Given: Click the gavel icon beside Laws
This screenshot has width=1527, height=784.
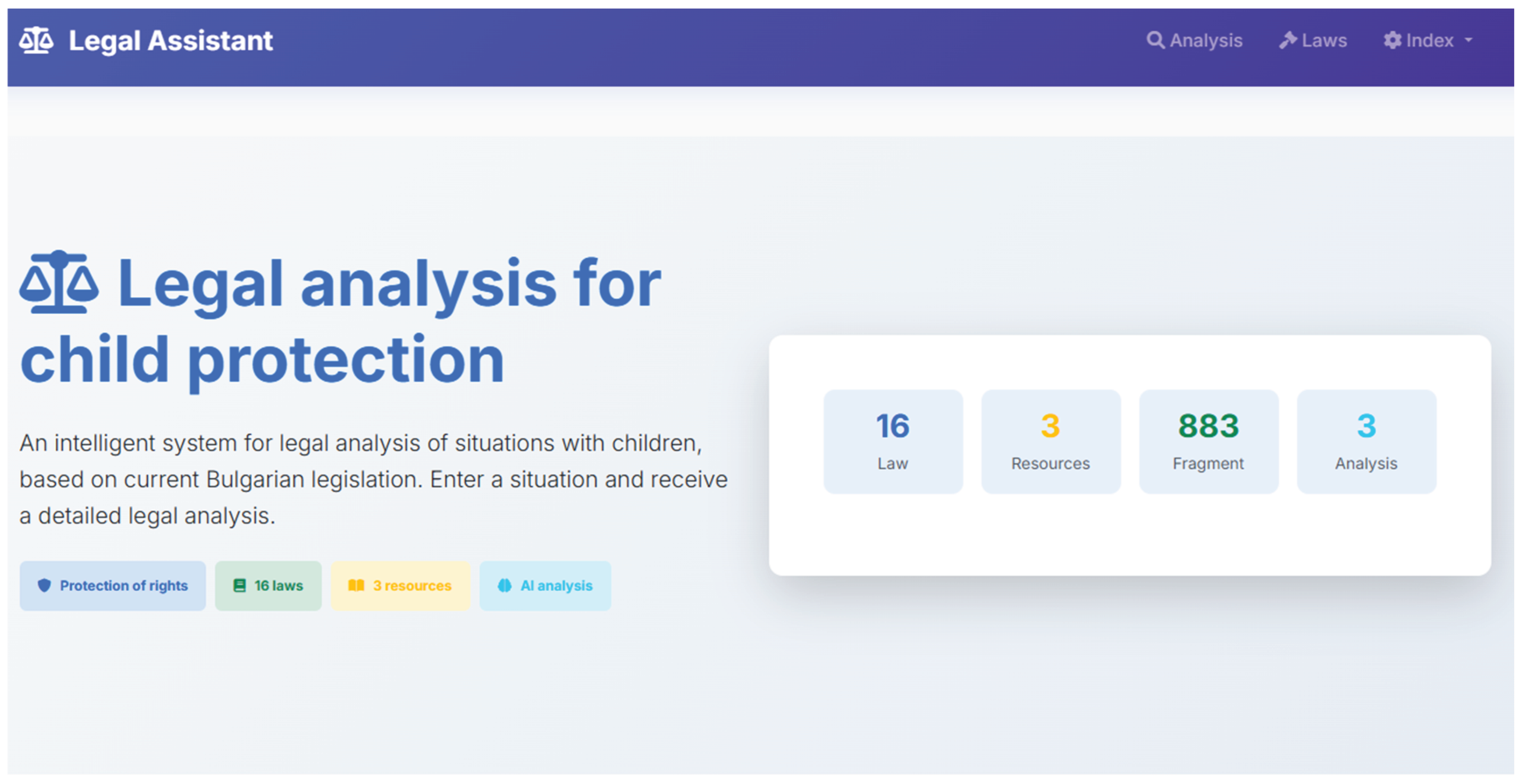Looking at the screenshot, I should click(x=1288, y=40).
